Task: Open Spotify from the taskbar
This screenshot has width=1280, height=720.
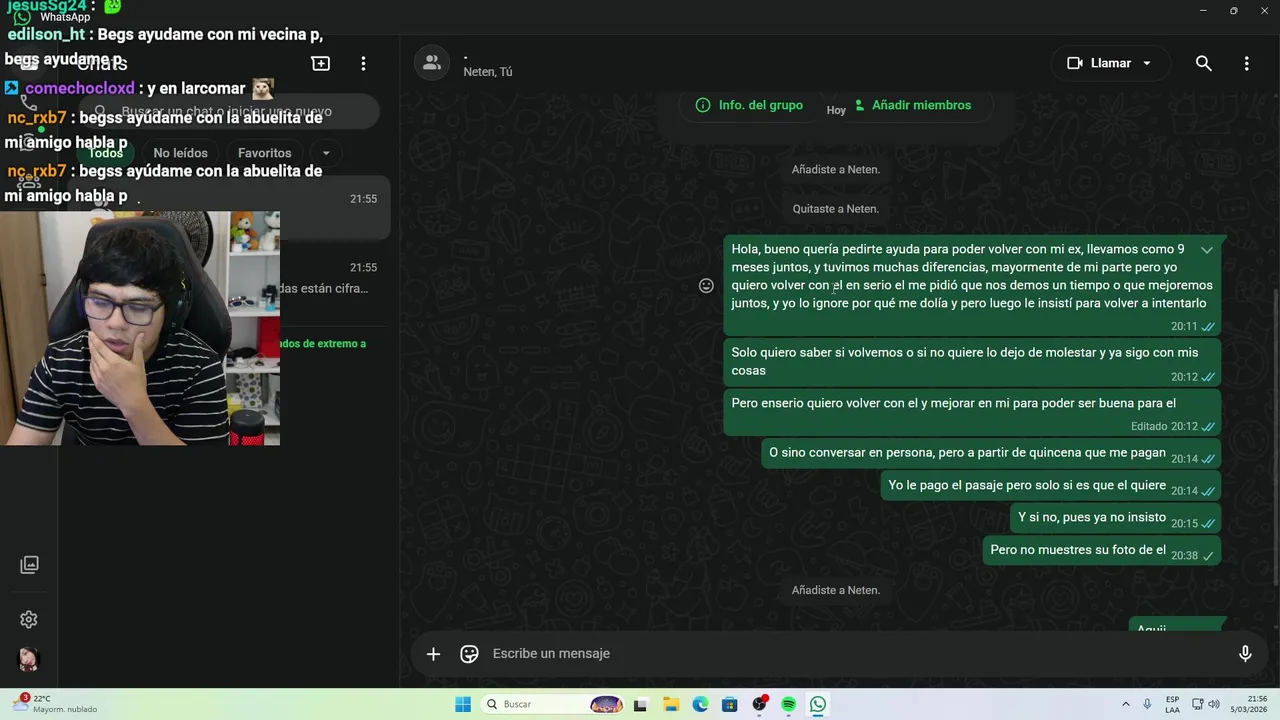Action: point(788,704)
